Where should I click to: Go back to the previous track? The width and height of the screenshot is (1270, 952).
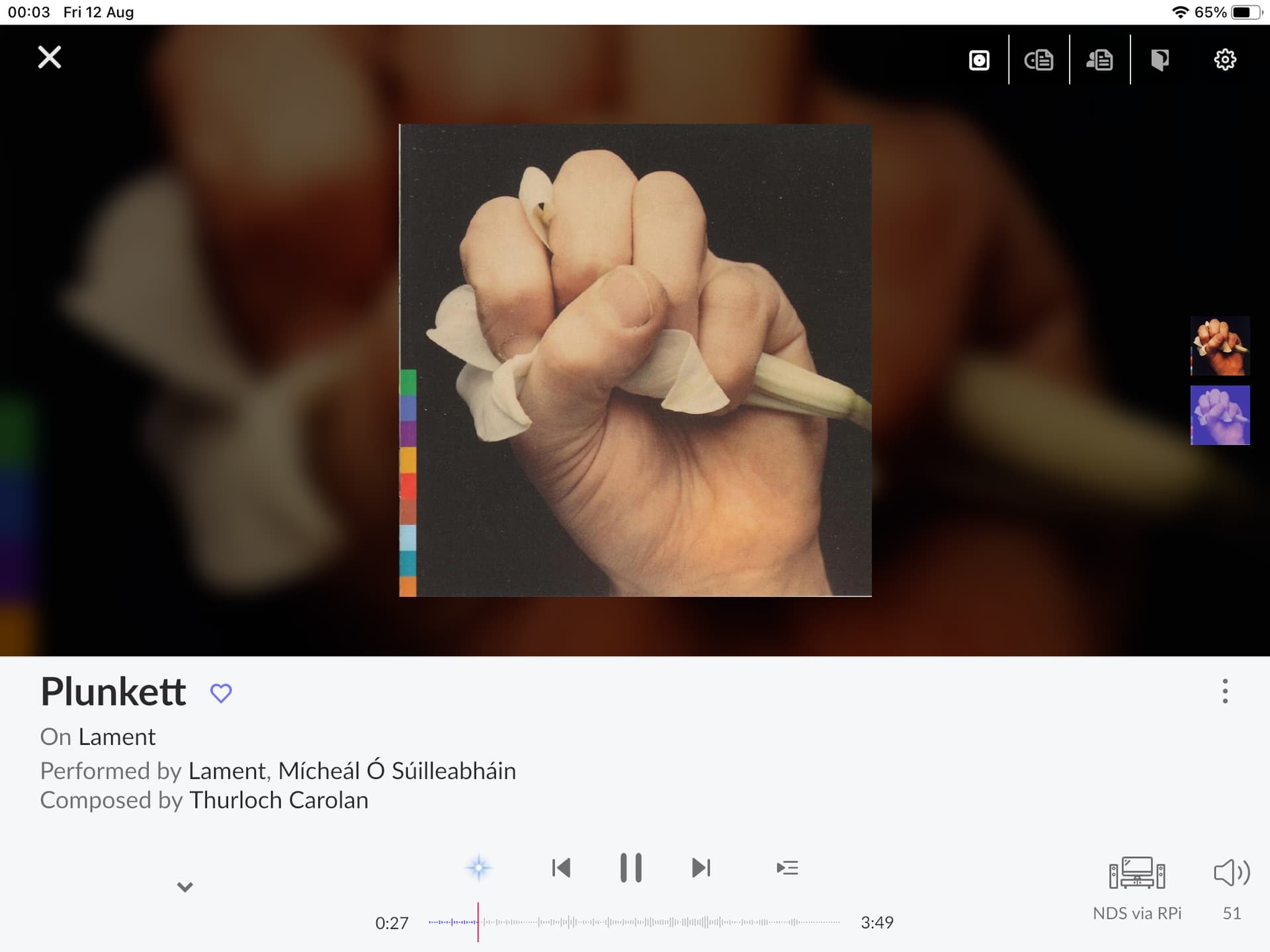(x=561, y=867)
